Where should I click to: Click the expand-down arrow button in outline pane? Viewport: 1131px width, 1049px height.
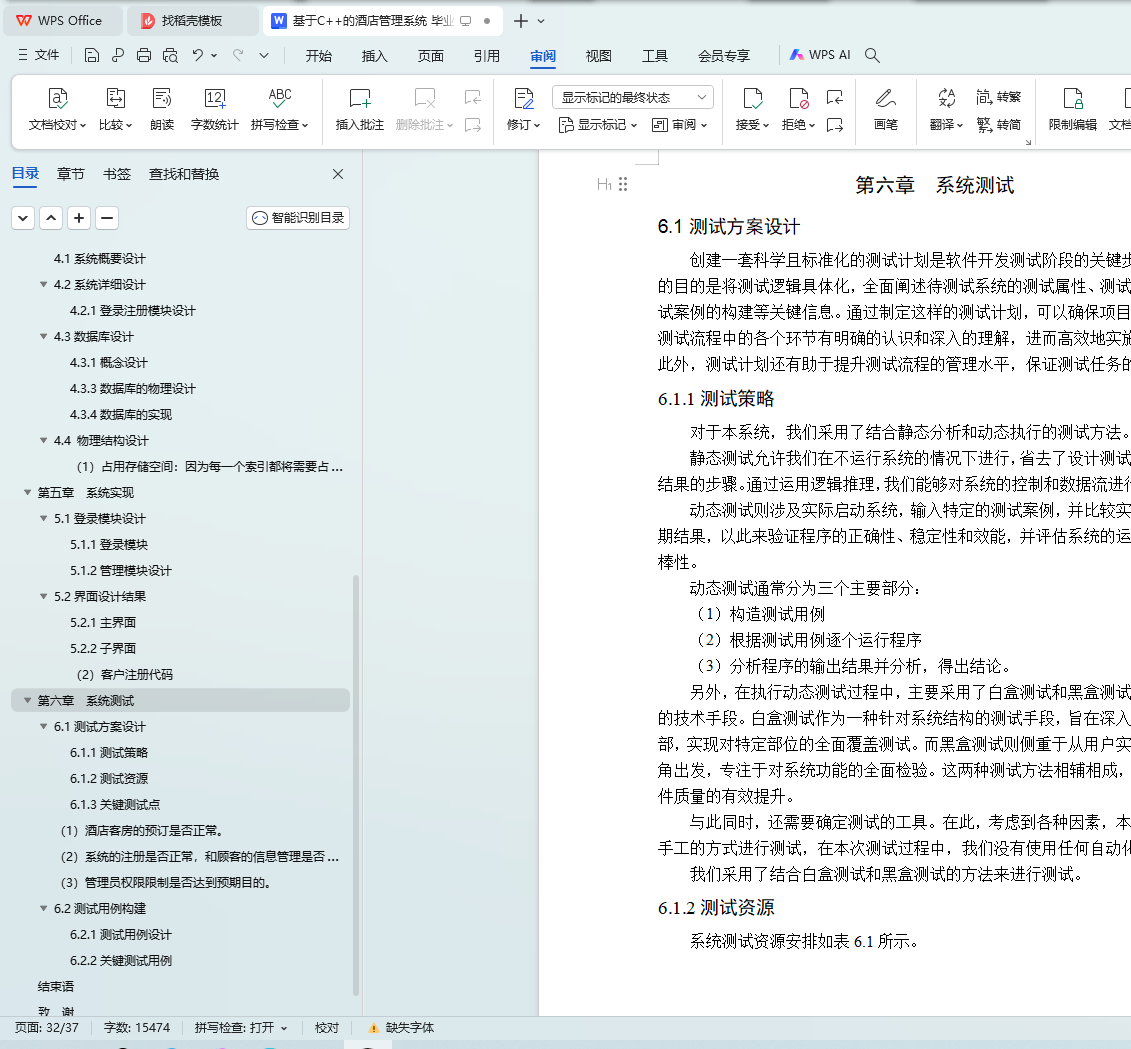[x=23, y=218]
